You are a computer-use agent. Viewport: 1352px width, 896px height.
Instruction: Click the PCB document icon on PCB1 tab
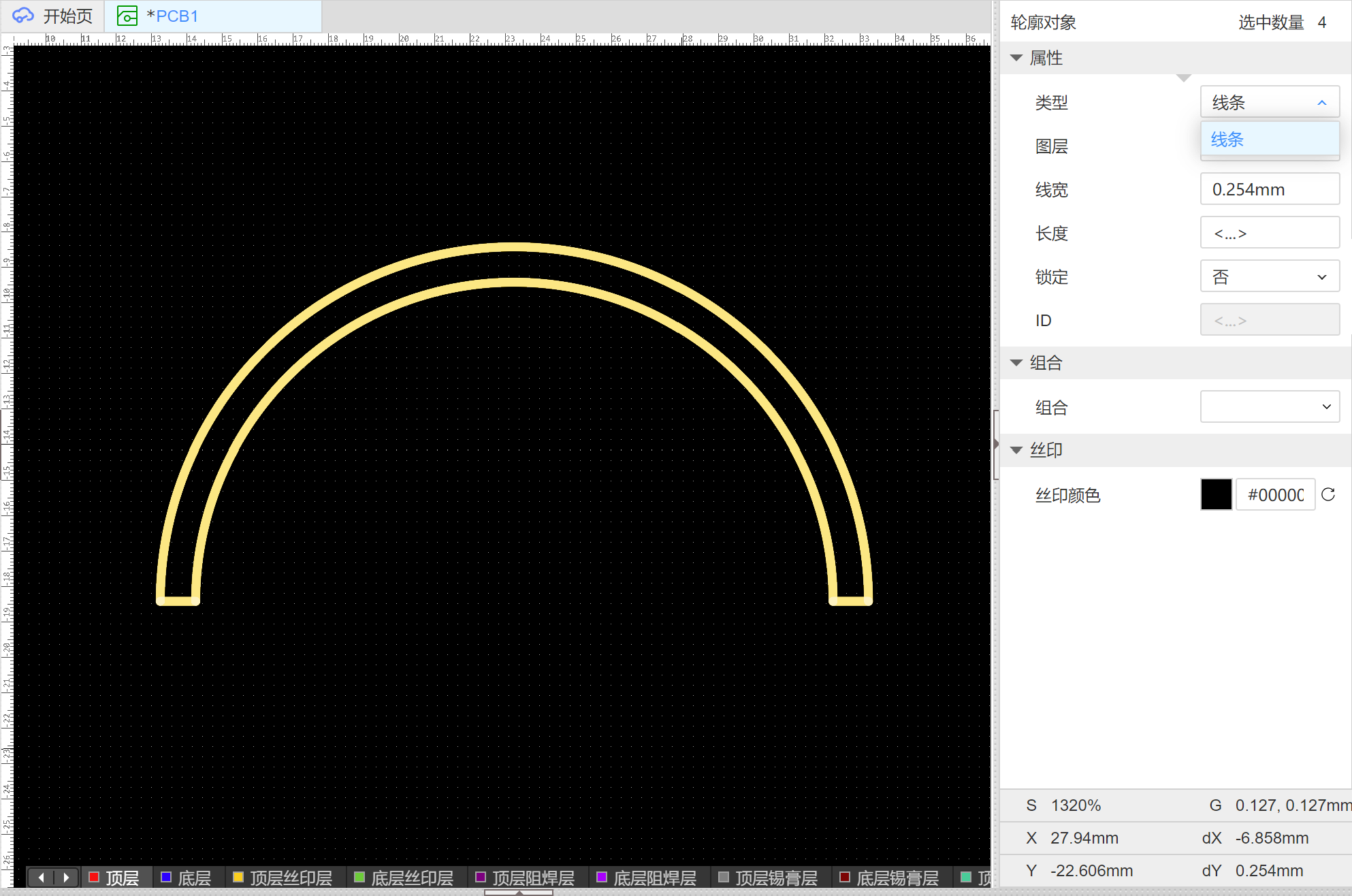pos(127,16)
